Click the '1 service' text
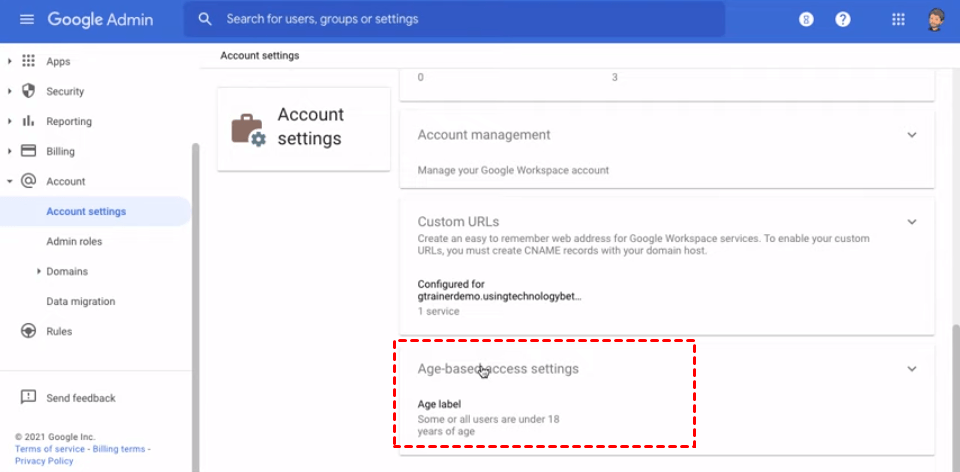The image size is (960, 472). click(x=438, y=311)
